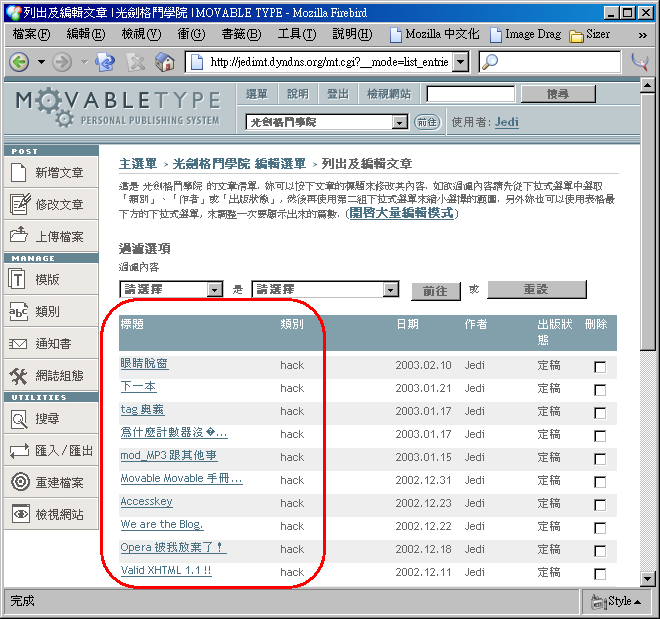Click the 搜尋 sidebar search icon
Viewport: 660px width, 619px height.
click(19, 419)
